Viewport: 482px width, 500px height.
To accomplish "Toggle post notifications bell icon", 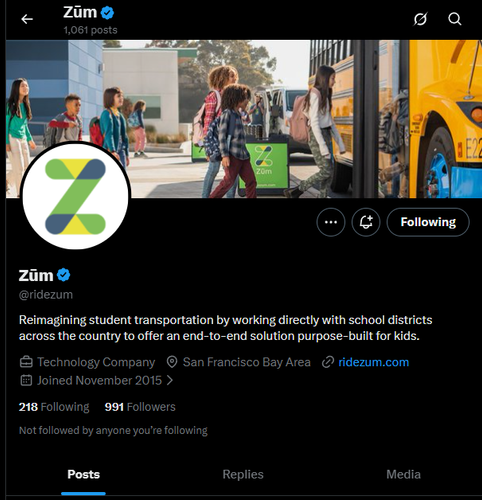I will pos(366,222).
